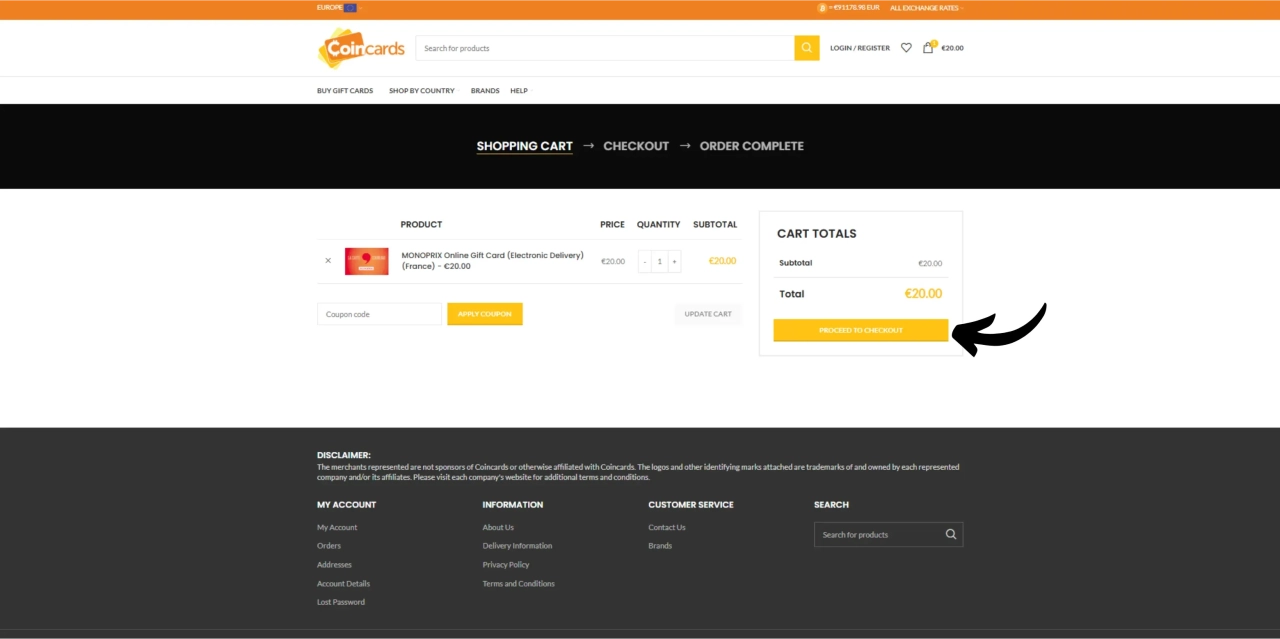Expand the All Exchange Rates dropdown

[x=926, y=8]
